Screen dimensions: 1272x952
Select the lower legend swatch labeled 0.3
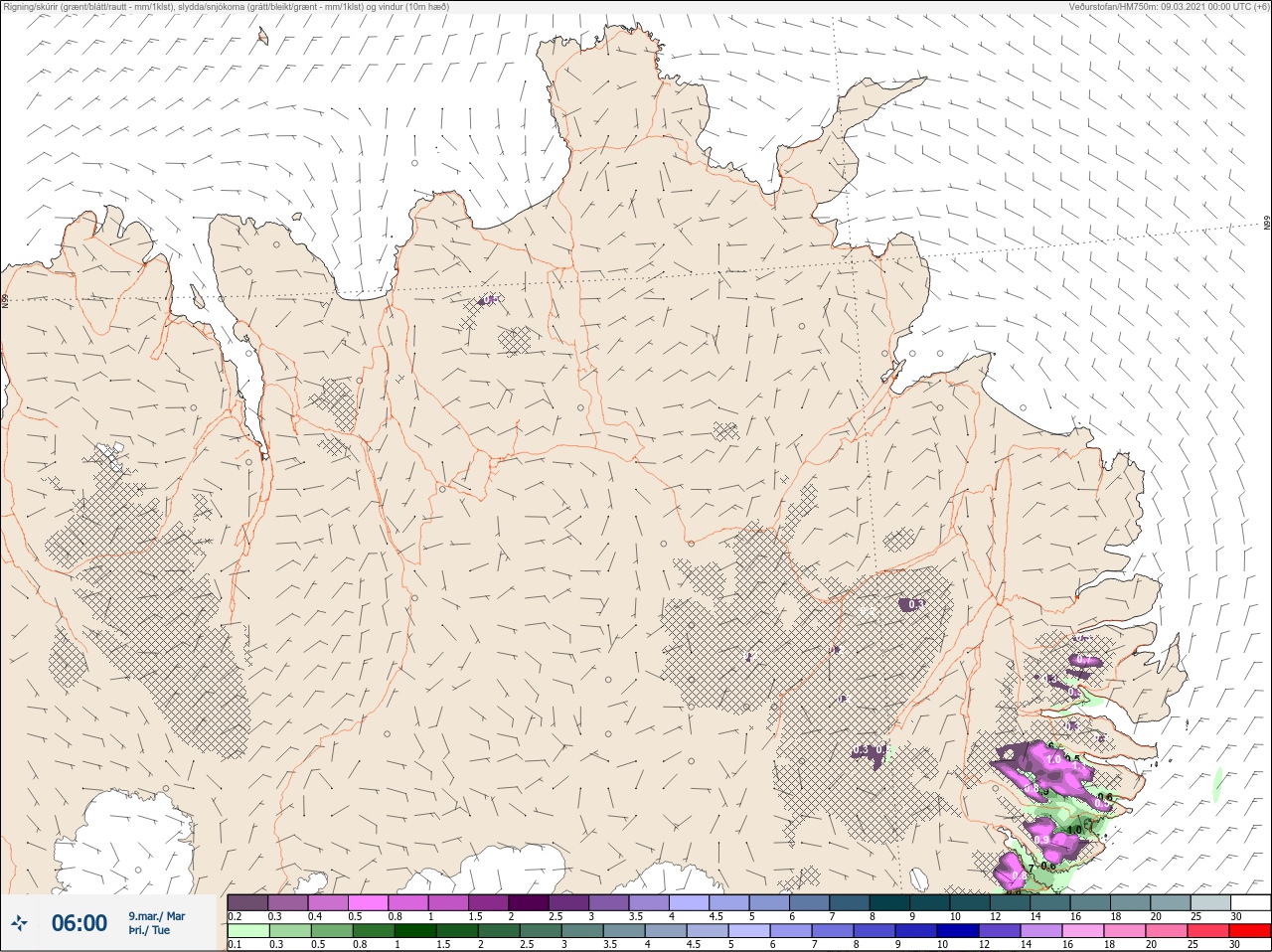(290, 931)
